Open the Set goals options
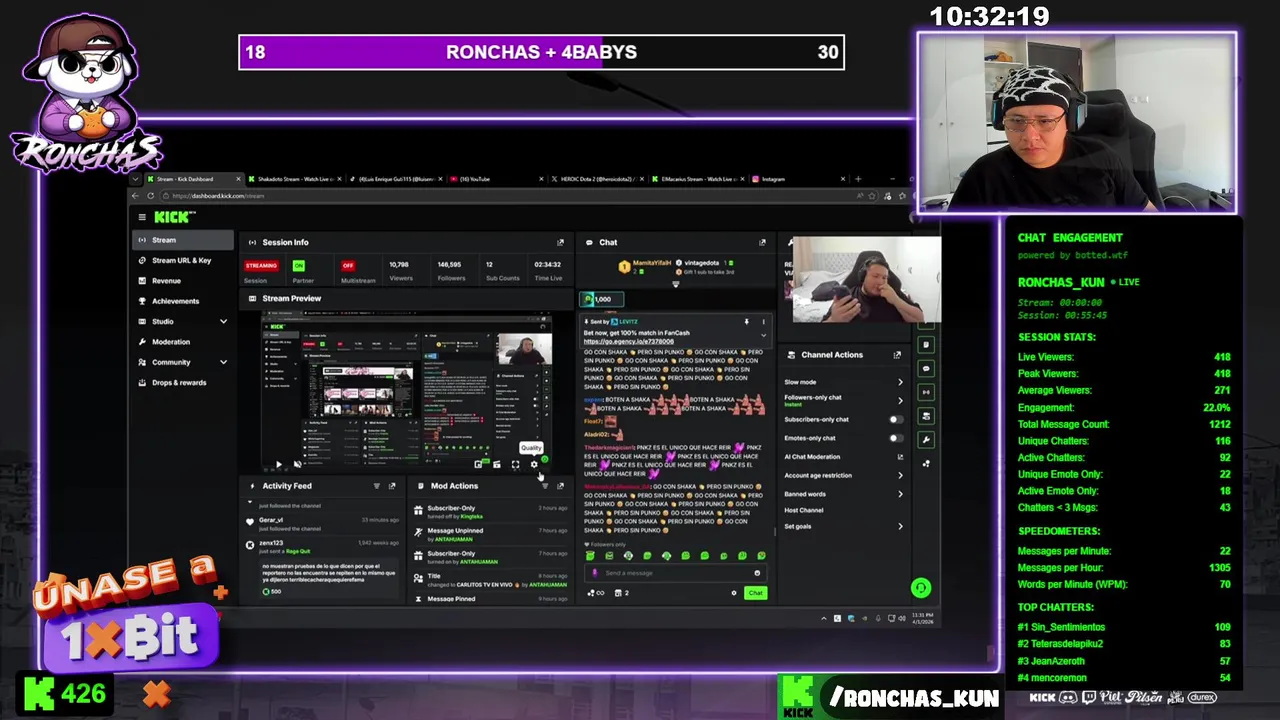The image size is (1280, 720). [x=843, y=526]
